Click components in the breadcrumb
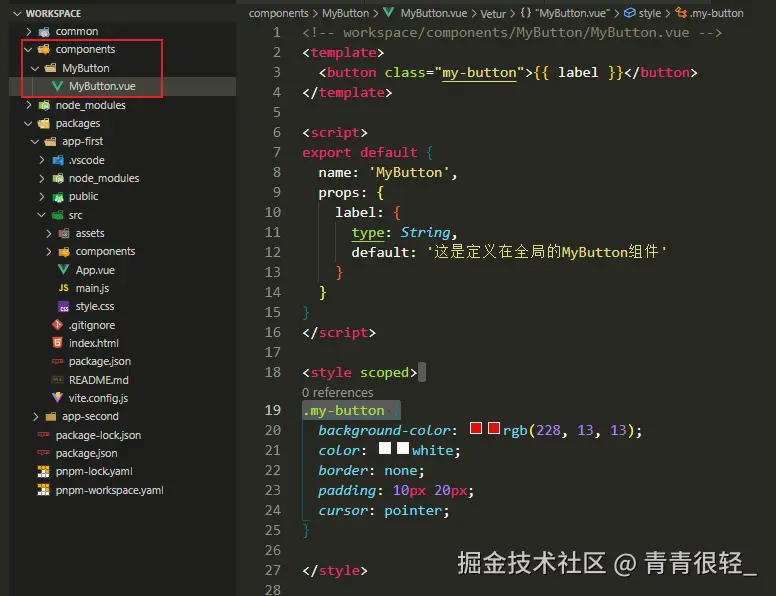776x596 pixels. click(279, 13)
